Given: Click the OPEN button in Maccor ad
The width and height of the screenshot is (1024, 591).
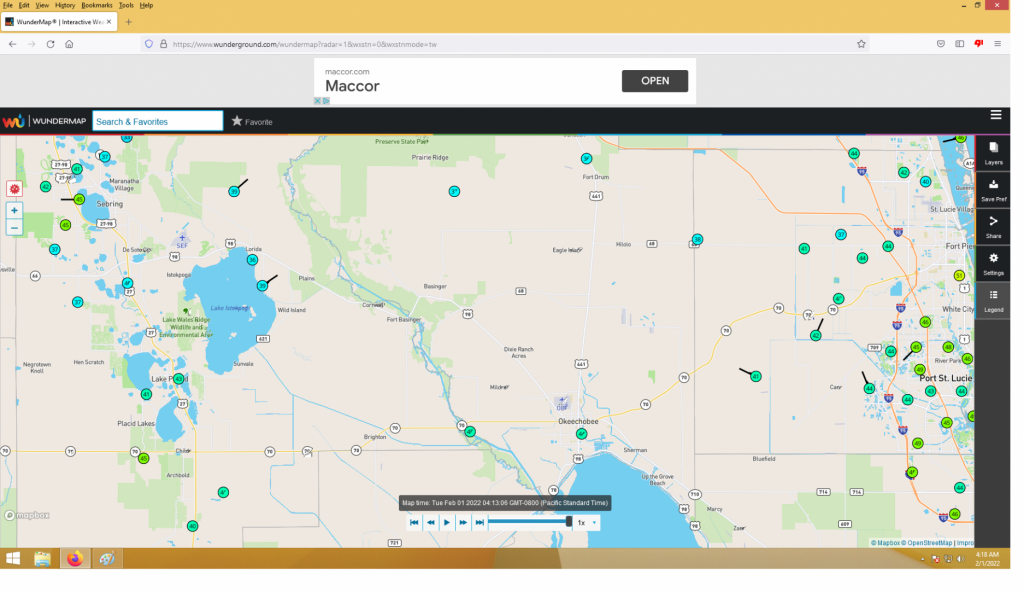Looking at the screenshot, I should click(654, 81).
